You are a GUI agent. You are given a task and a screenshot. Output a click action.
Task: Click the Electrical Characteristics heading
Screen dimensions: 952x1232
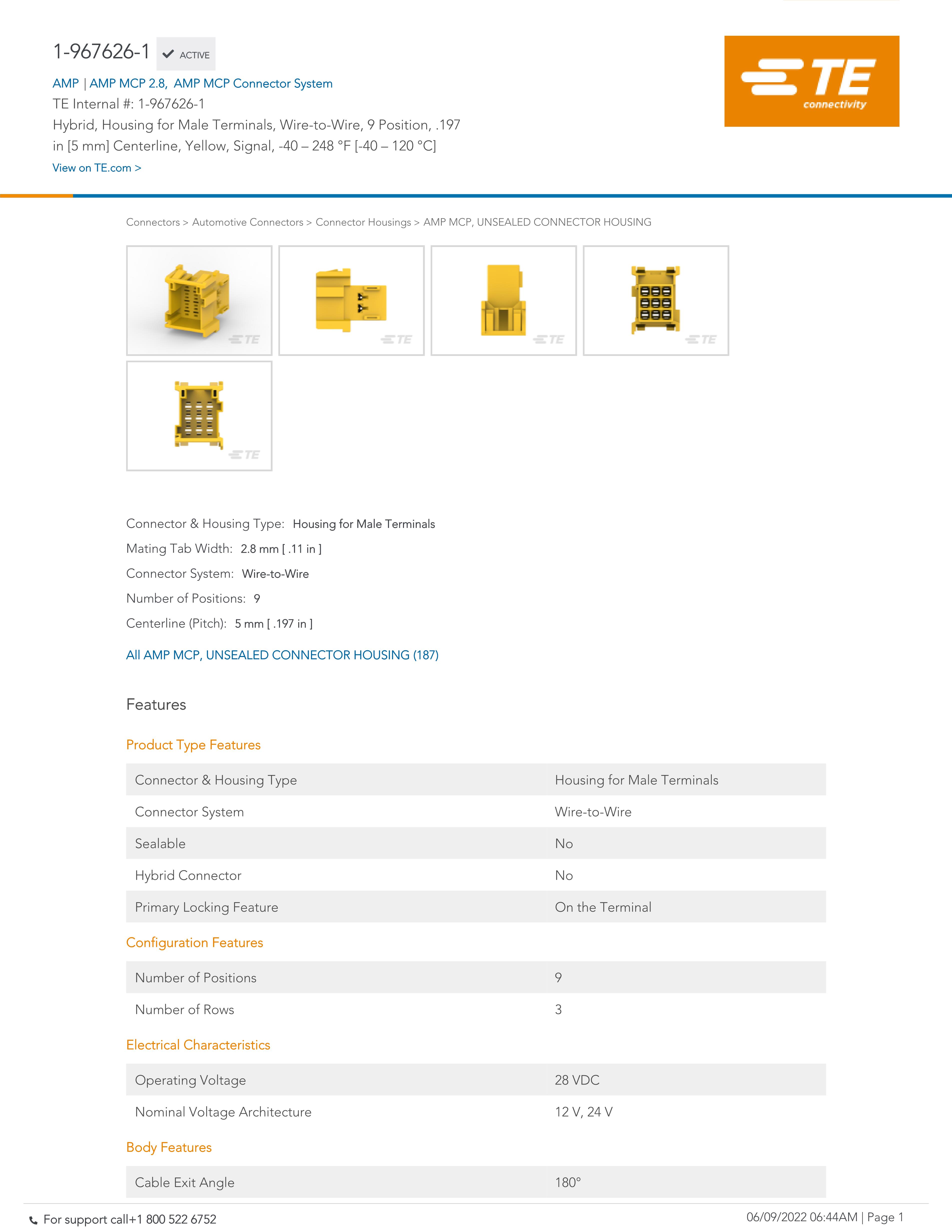pos(198,1045)
